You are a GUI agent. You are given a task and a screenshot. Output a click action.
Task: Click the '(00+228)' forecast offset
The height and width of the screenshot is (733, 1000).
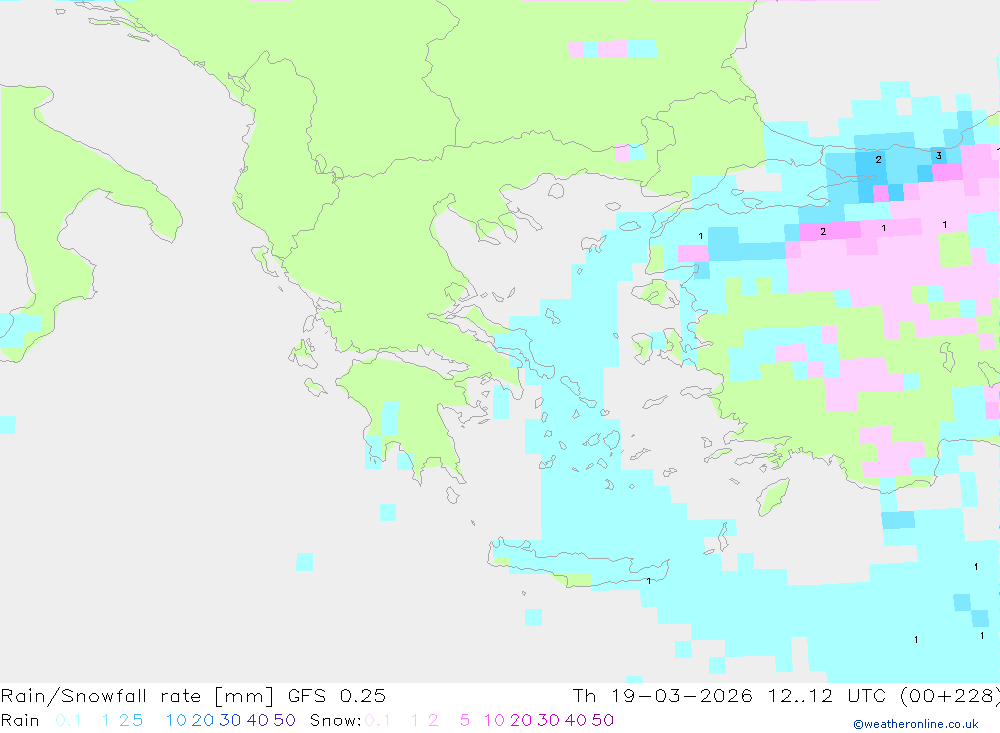[949, 696]
